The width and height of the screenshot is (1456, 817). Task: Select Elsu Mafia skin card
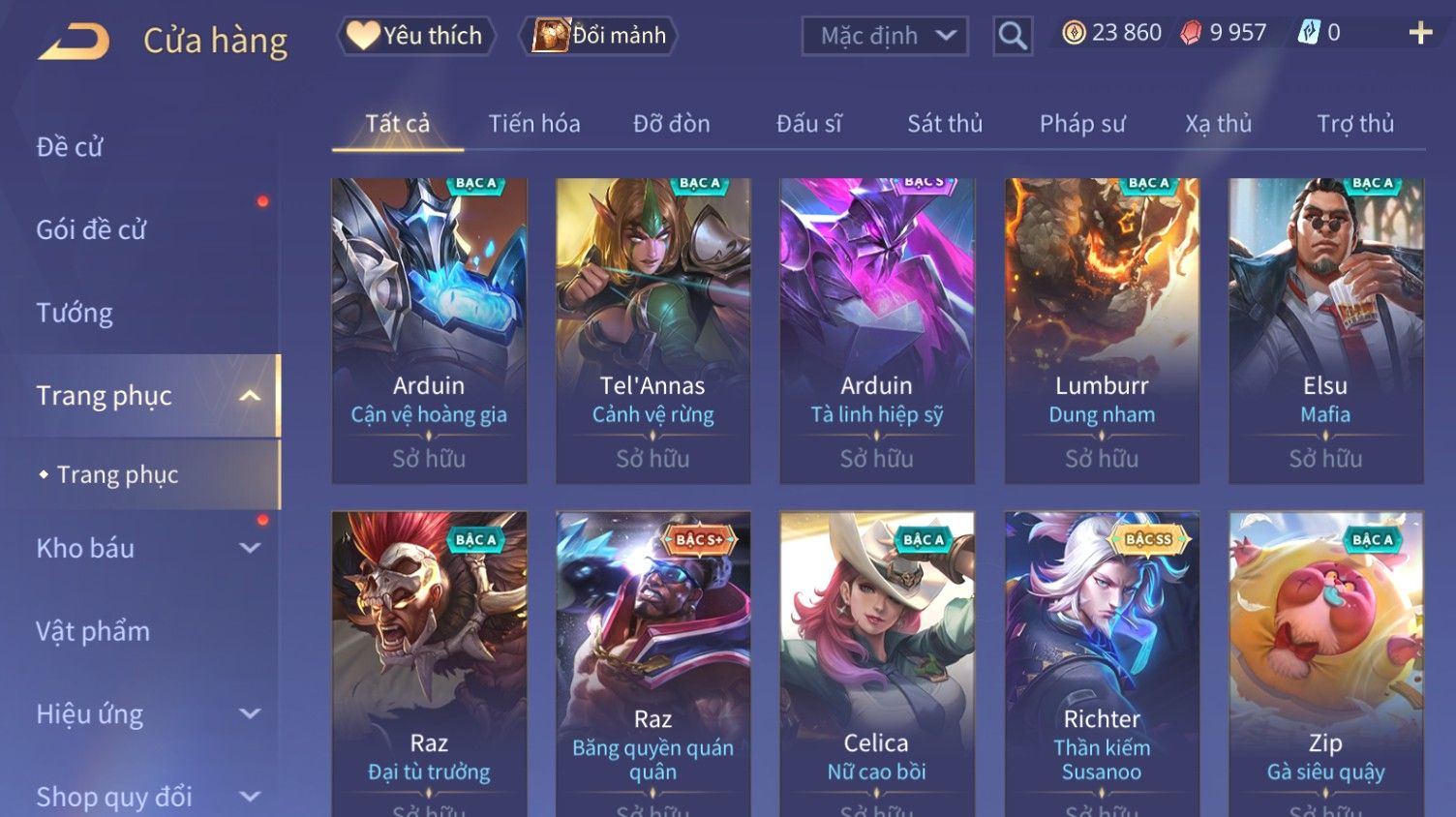tap(1325, 331)
